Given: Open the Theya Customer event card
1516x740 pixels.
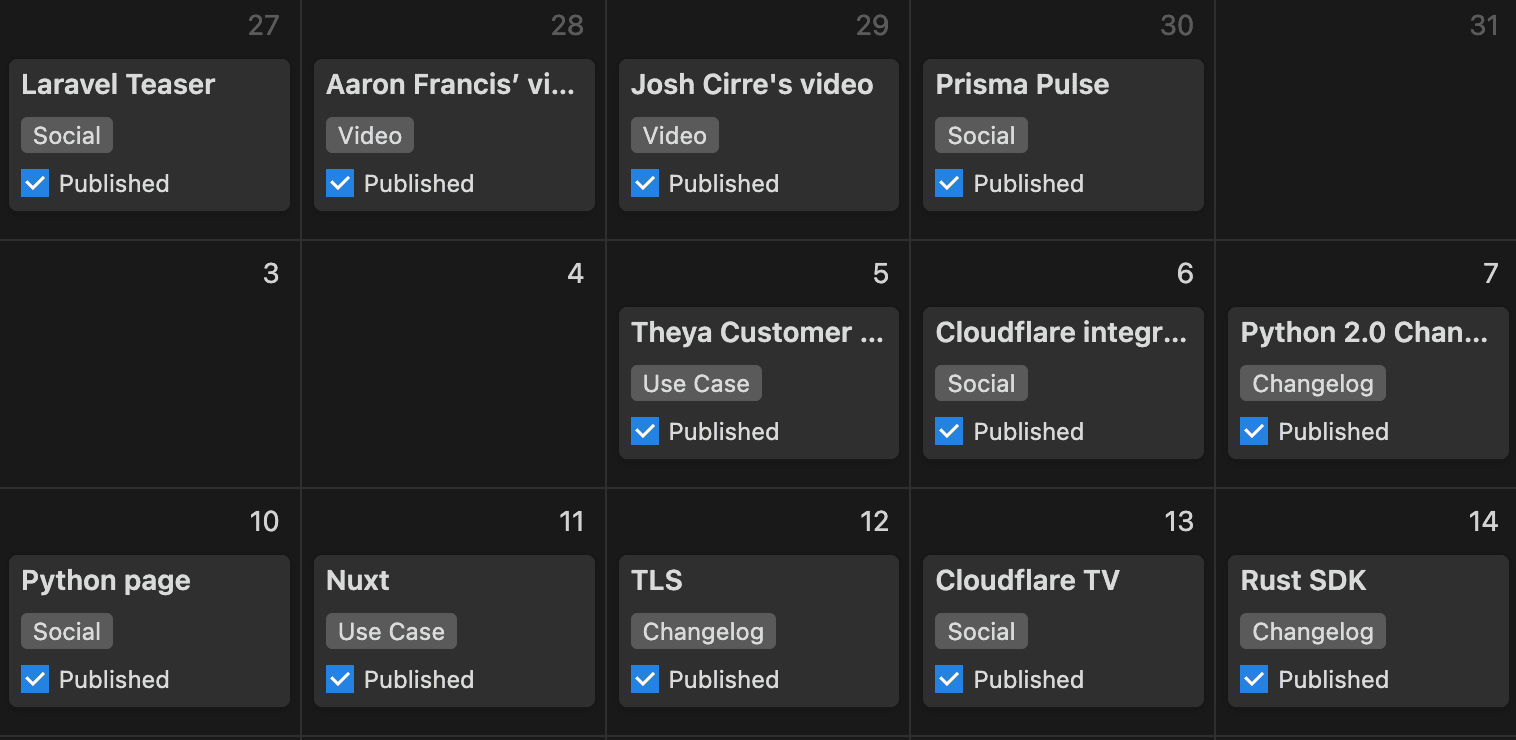Looking at the screenshot, I should tap(758, 332).
